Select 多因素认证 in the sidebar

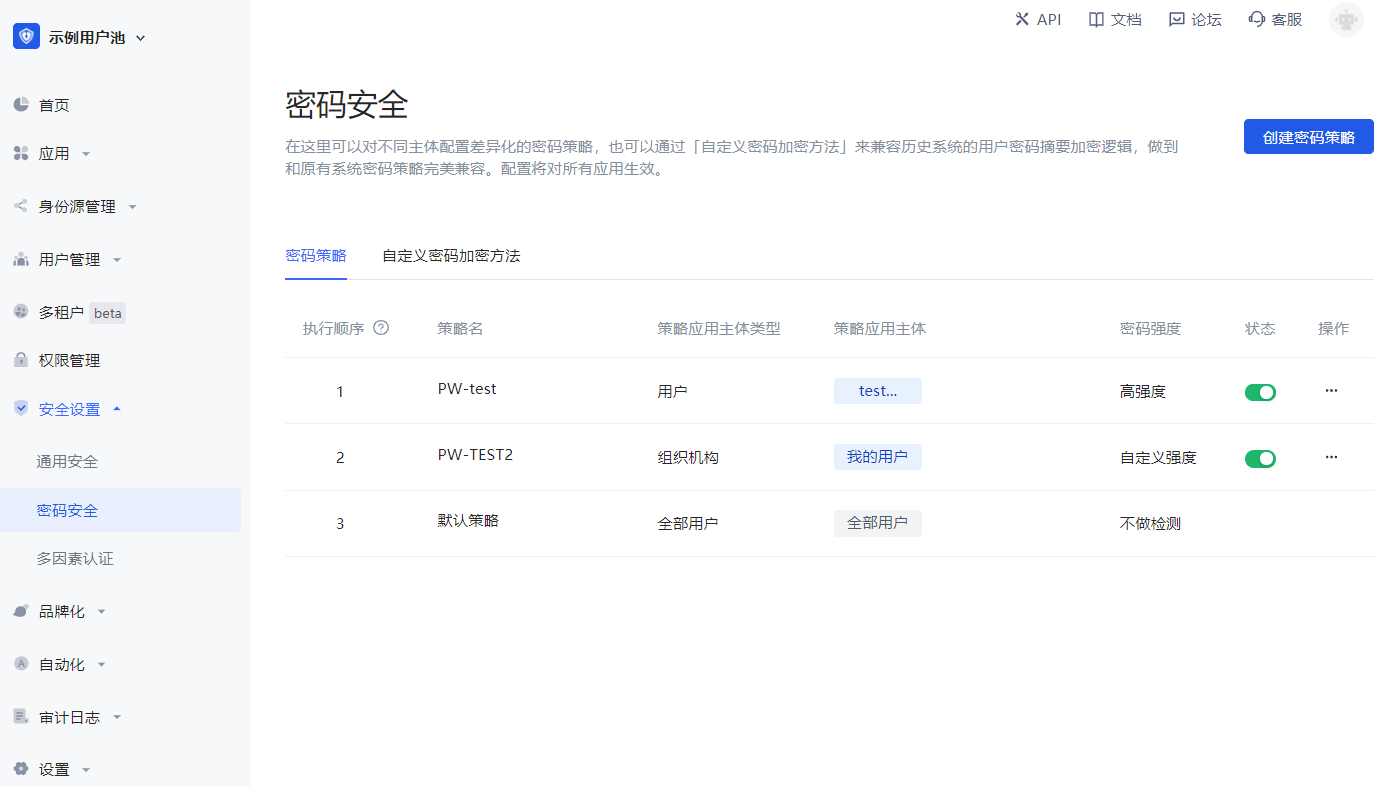point(75,558)
